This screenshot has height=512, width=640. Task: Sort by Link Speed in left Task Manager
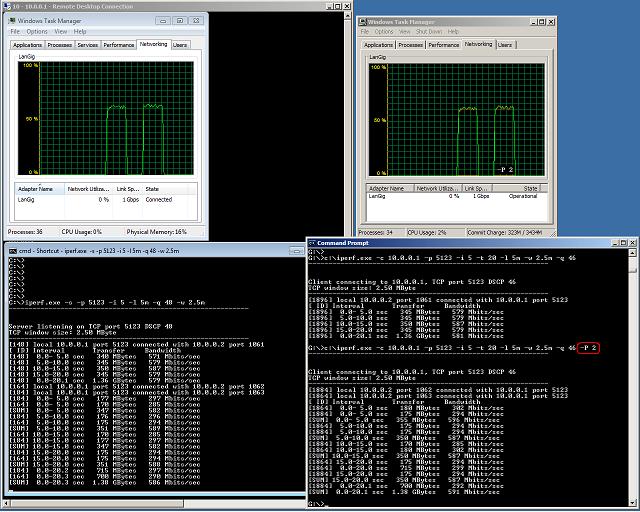[128, 189]
